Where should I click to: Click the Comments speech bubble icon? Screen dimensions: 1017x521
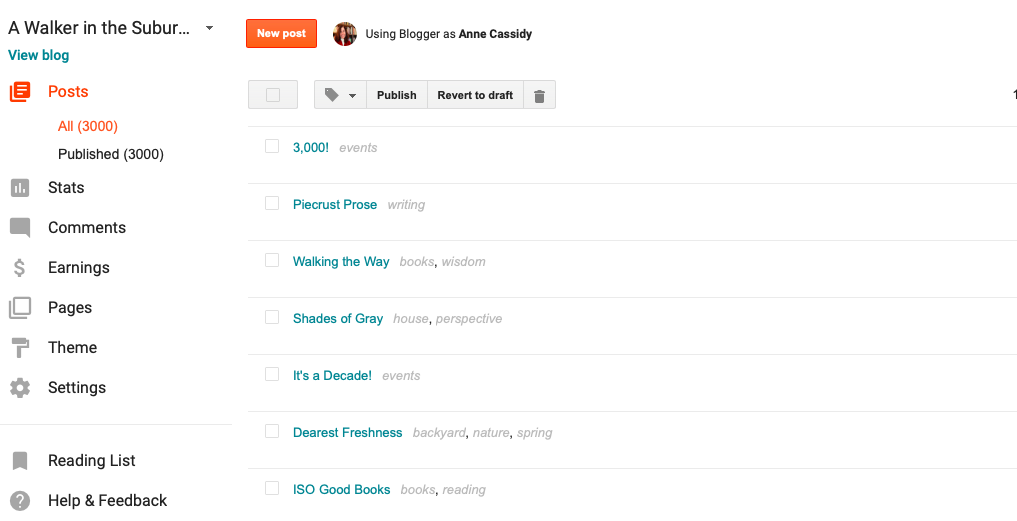20,228
